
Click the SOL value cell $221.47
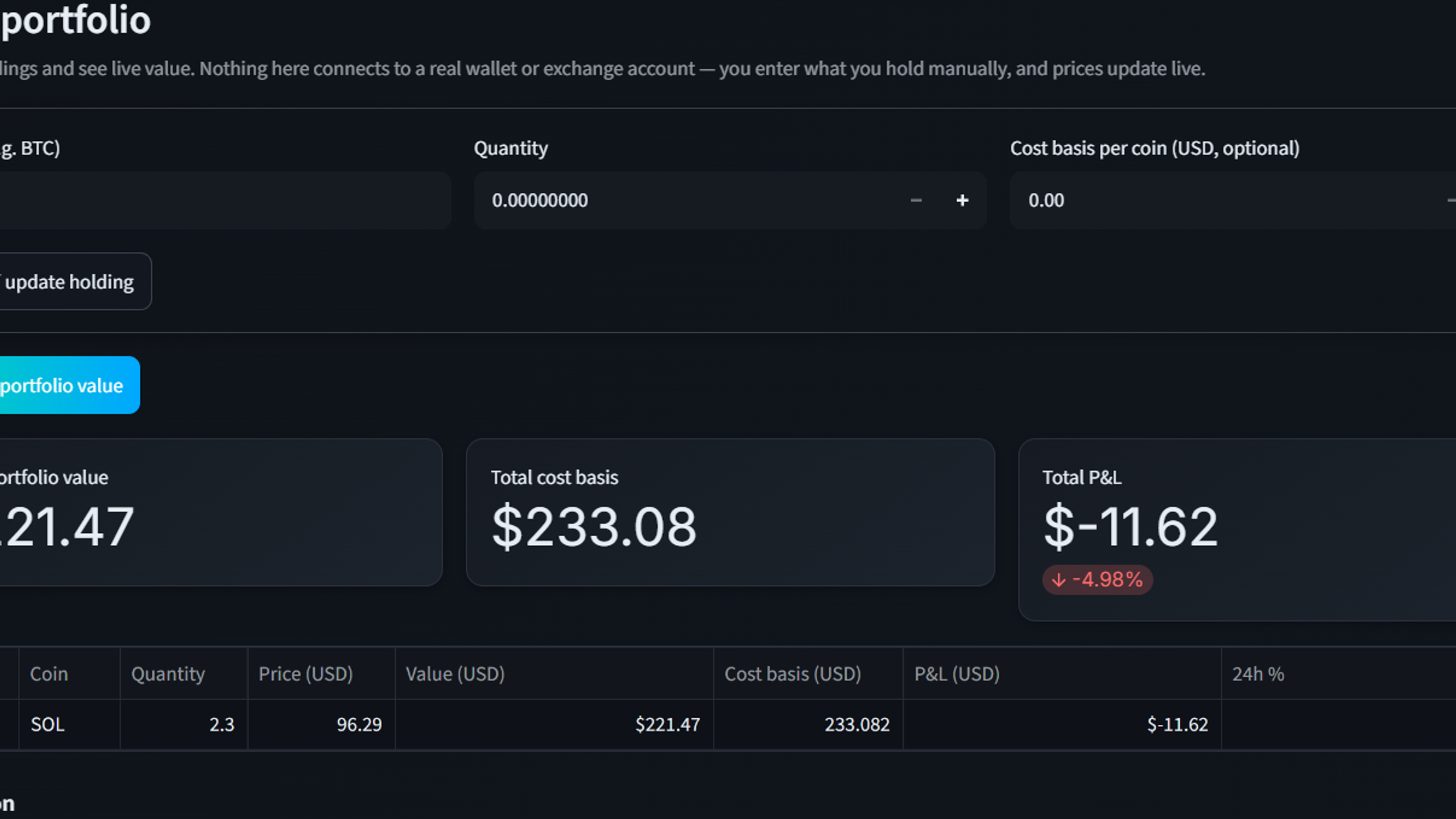click(554, 725)
